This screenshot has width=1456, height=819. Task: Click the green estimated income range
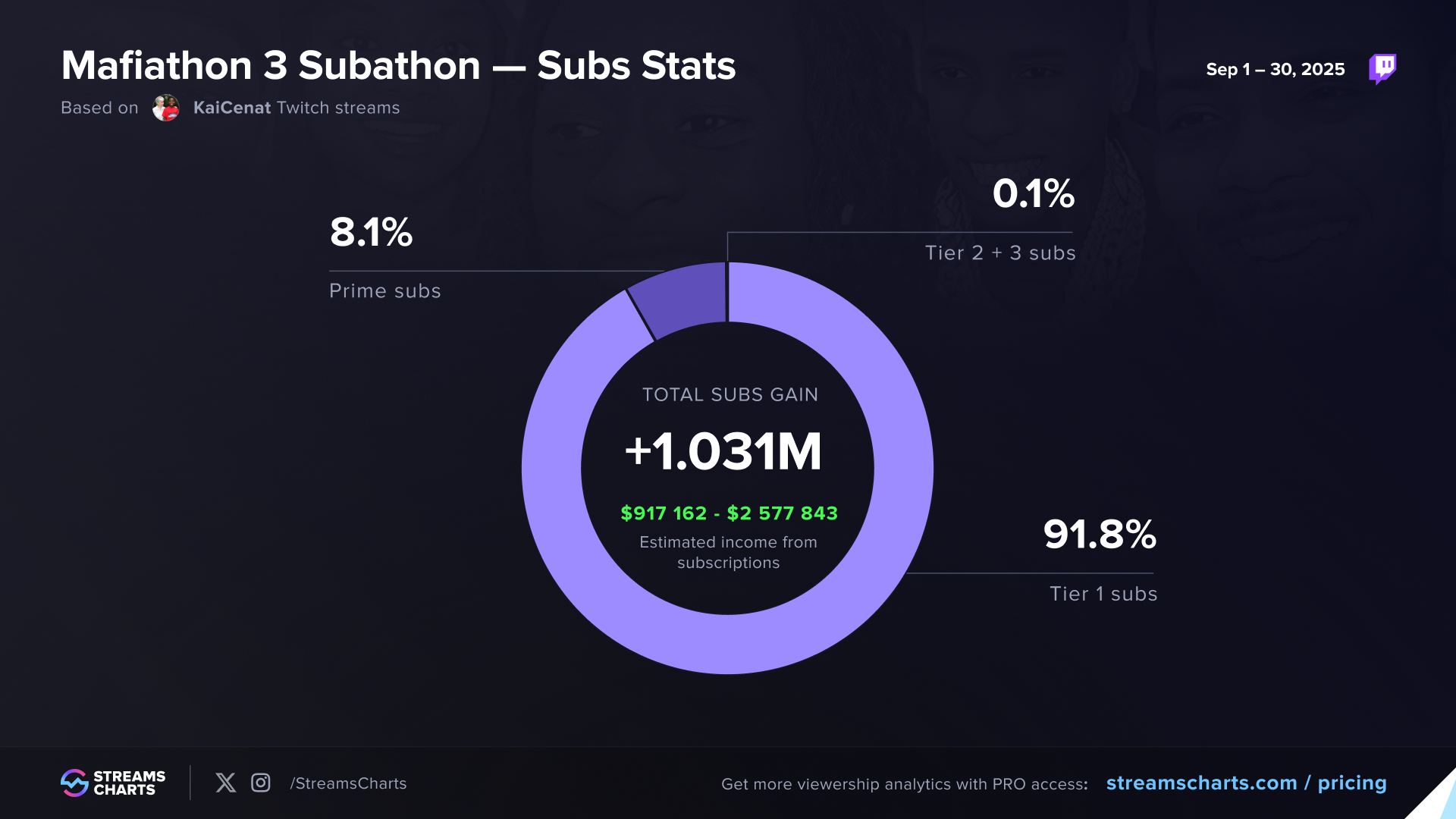729,513
